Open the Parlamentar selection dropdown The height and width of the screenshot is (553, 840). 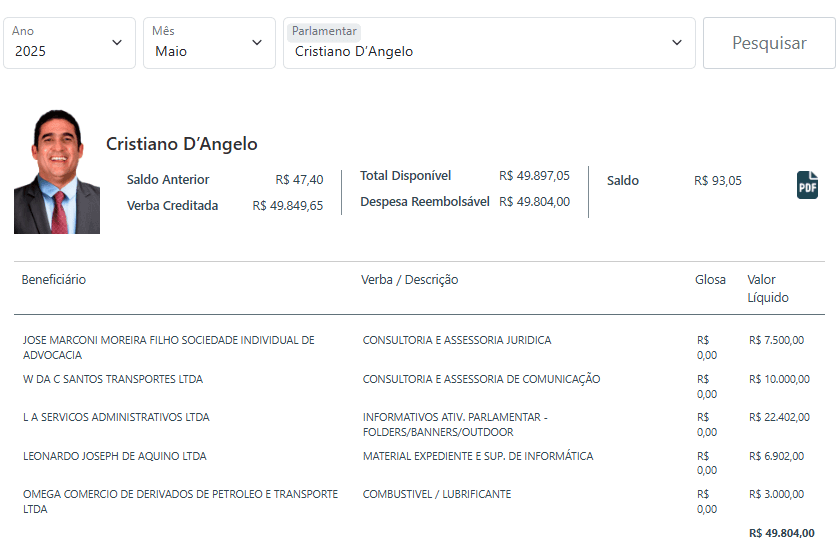coord(489,43)
